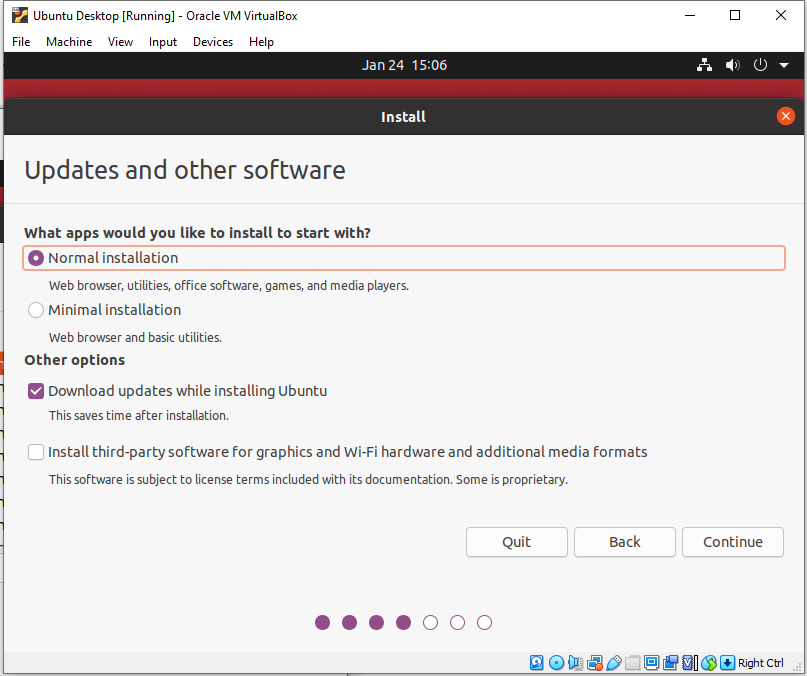Click the shared folders status icon
807x676 pixels.
click(x=633, y=663)
